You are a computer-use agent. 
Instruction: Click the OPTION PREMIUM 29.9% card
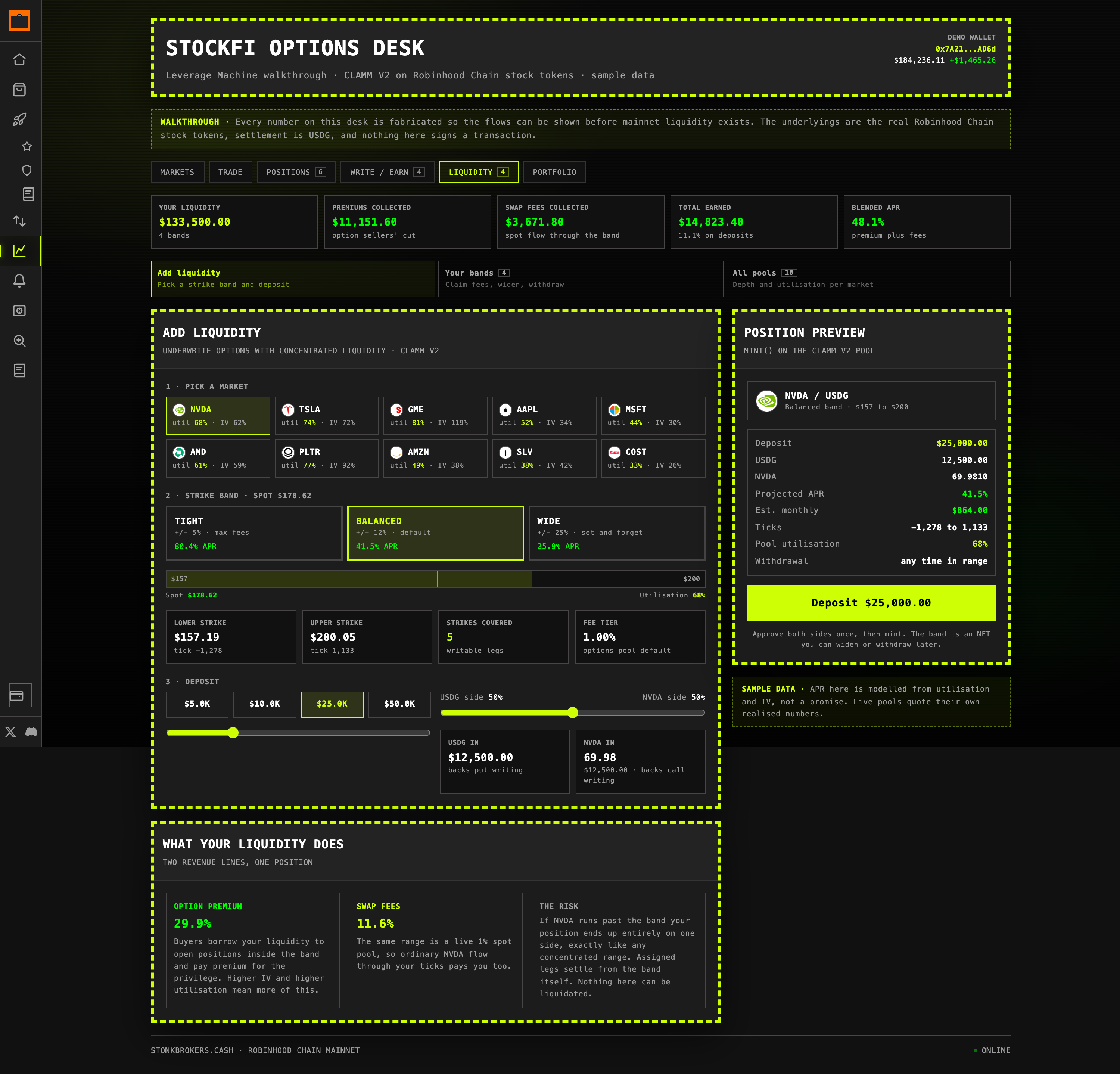click(253, 950)
